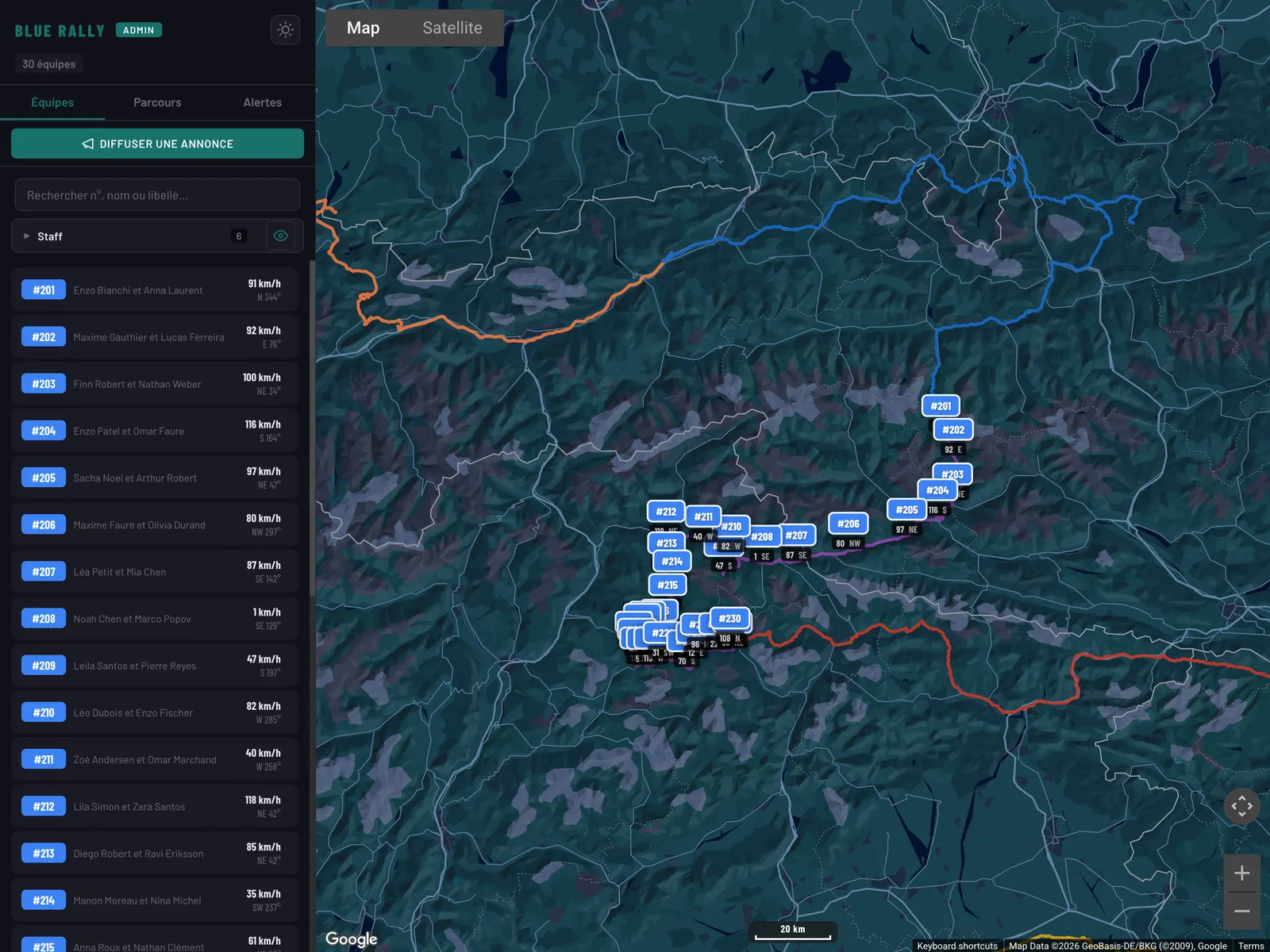Image resolution: width=1270 pixels, height=952 pixels.
Task: Click the Staff count badge 6
Action: click(239, 236)
